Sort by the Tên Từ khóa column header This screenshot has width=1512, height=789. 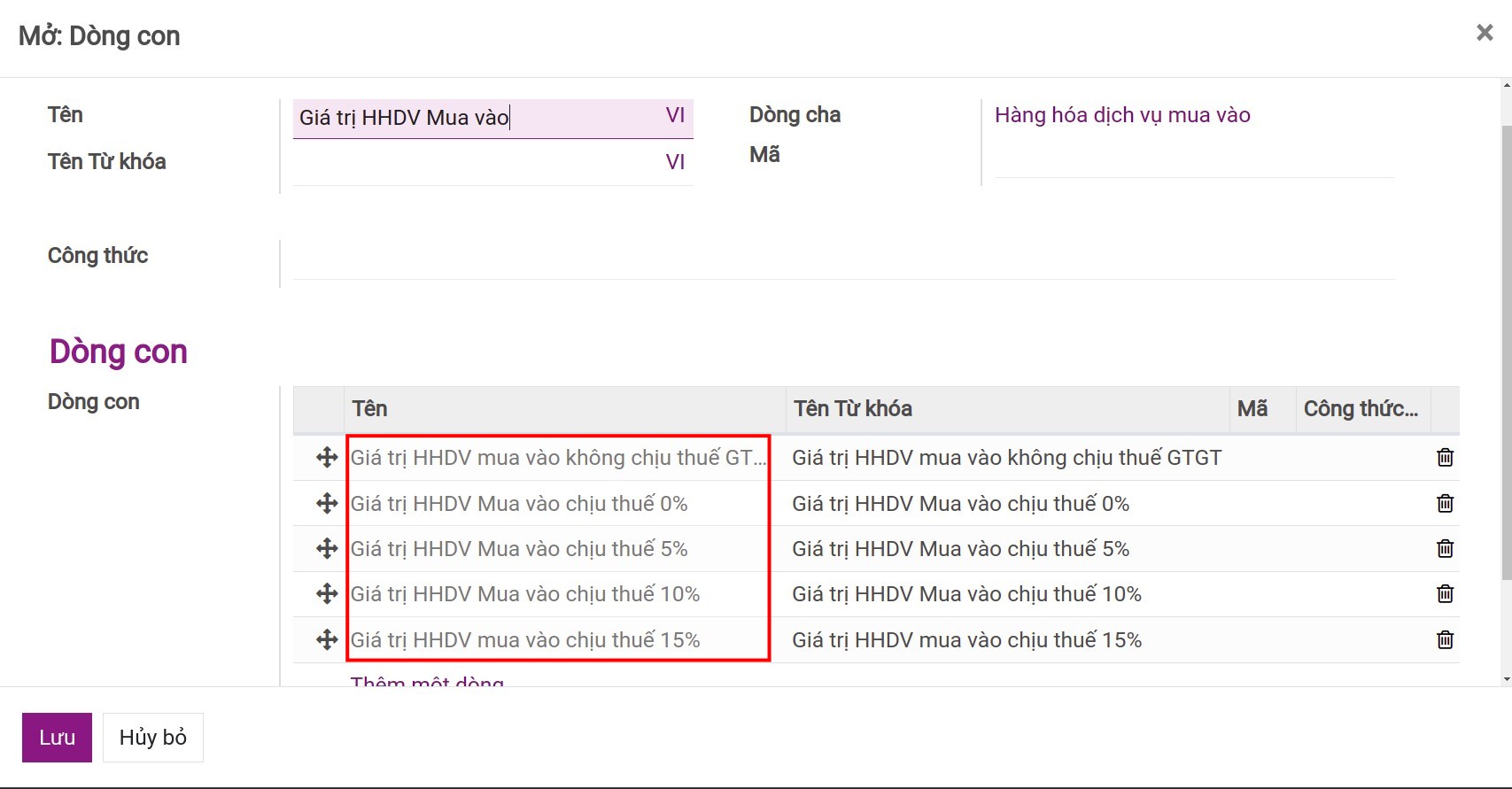(852, 409)
